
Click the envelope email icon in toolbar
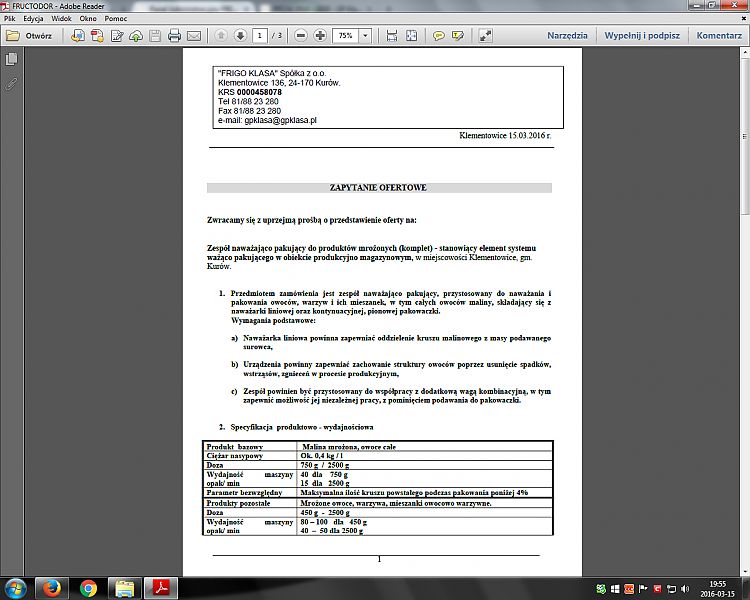pos(194,35)
